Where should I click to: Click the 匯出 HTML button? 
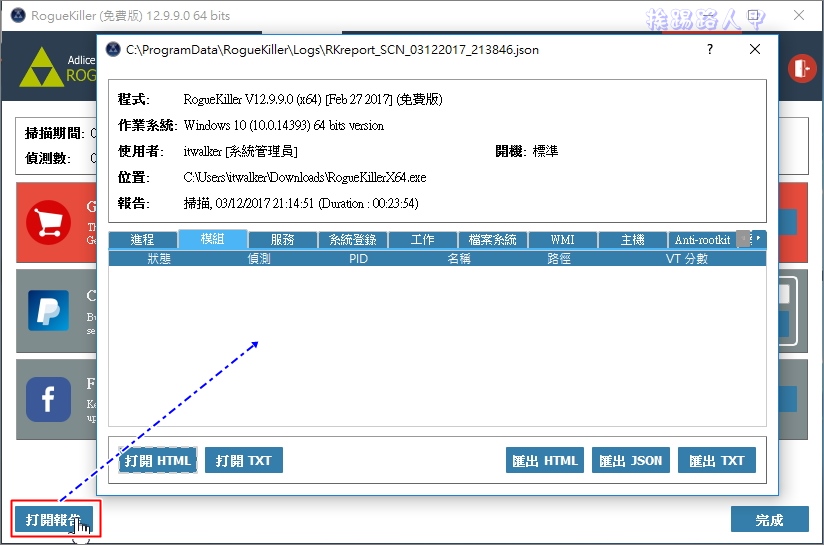pos(545,460)
